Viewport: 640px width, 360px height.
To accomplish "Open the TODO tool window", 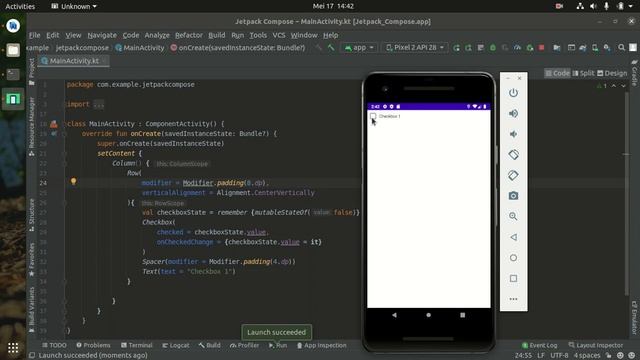I will pyautogui.click(x=54, y=345).
